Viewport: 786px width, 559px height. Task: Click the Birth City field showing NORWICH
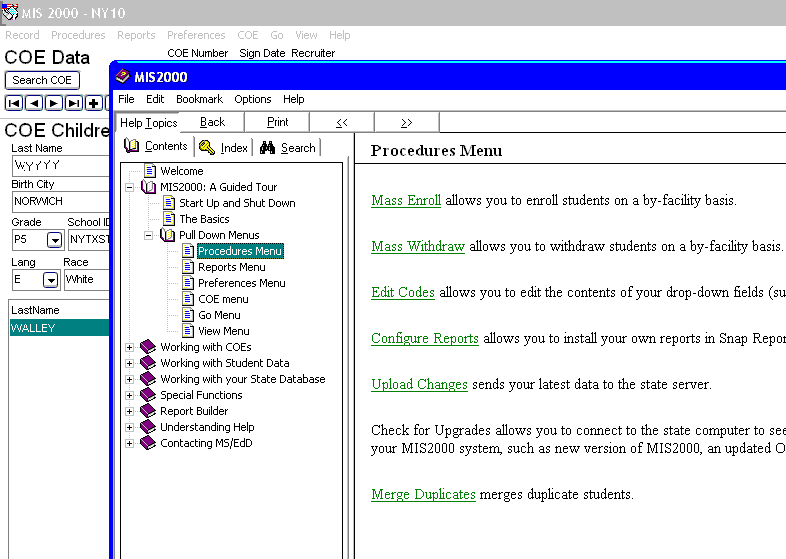click(61, 202)
